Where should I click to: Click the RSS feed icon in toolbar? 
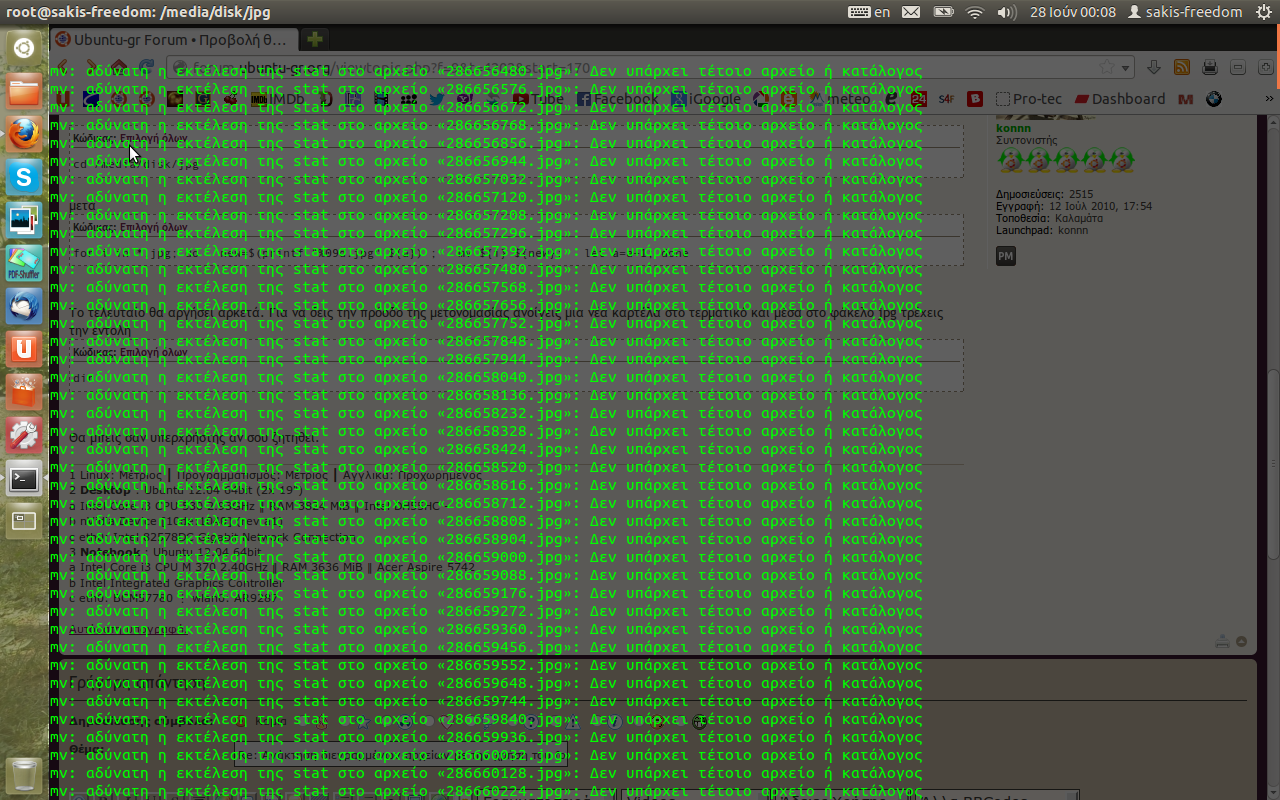click(x=1182, y=67)
